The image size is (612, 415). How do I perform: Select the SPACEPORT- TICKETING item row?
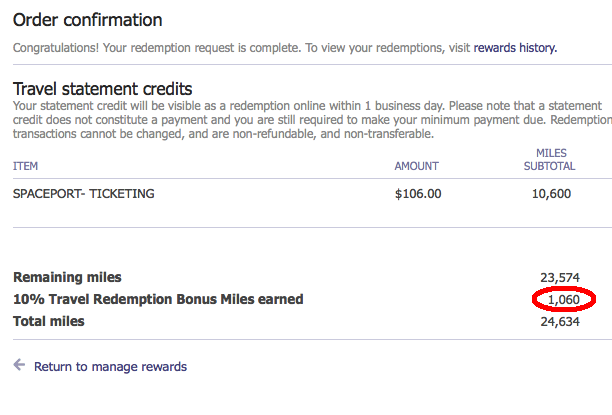[312, 194]
